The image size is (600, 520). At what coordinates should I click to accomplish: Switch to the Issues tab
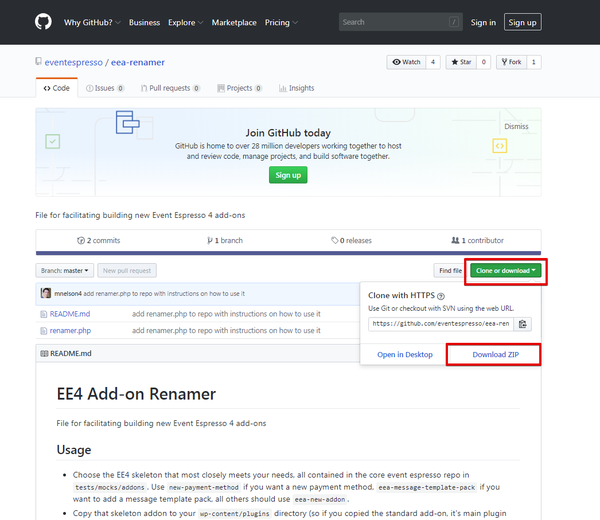(x=105, y=88)
